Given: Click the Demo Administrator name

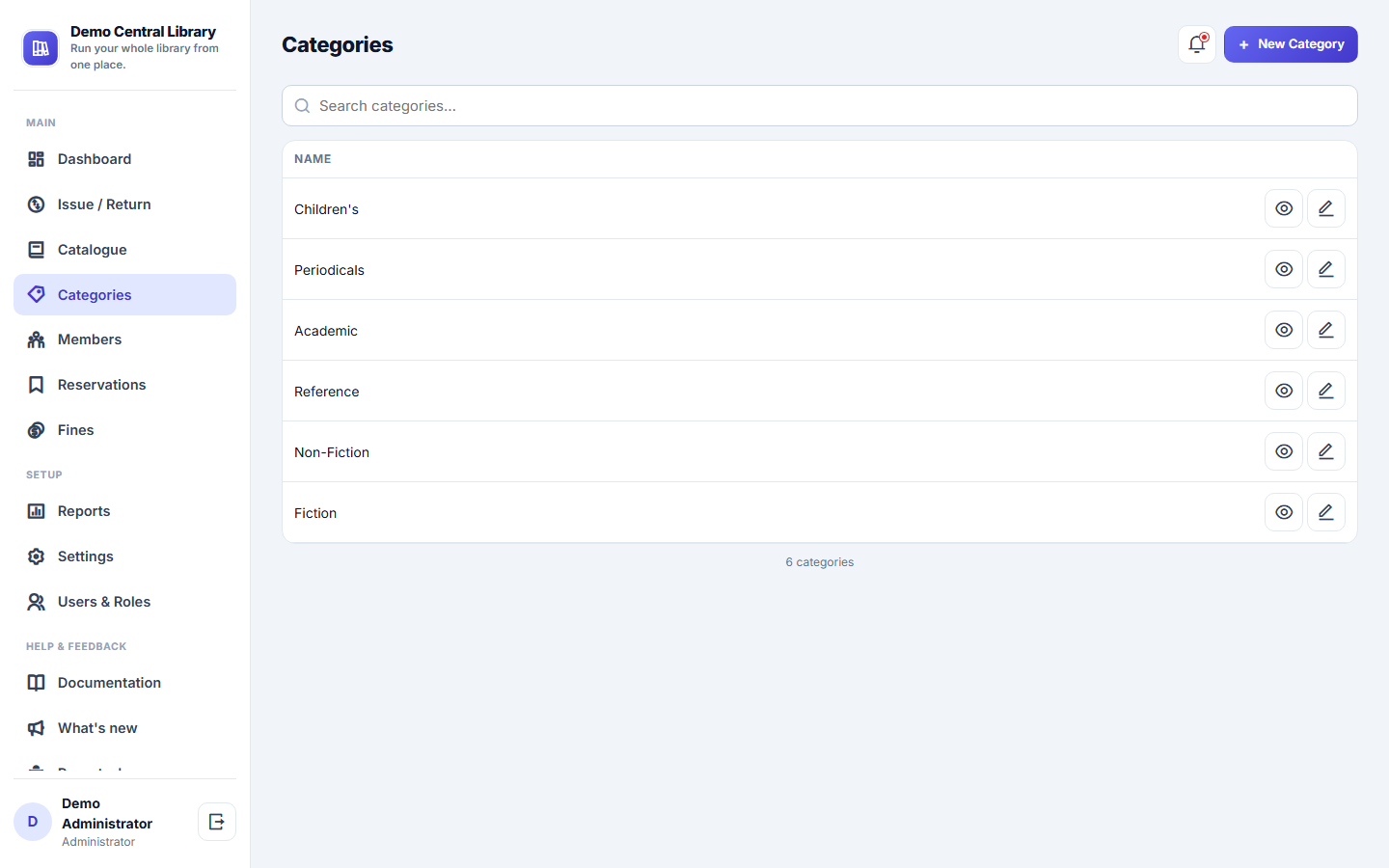Looking at the screenshot, I should (107, 813).
